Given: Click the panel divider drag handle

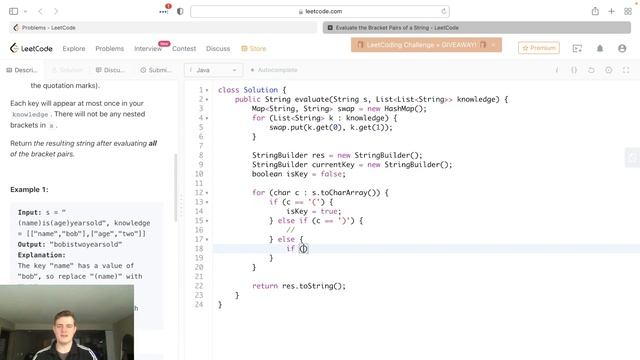Looking at the screenshot, I should tap(181, 206).
